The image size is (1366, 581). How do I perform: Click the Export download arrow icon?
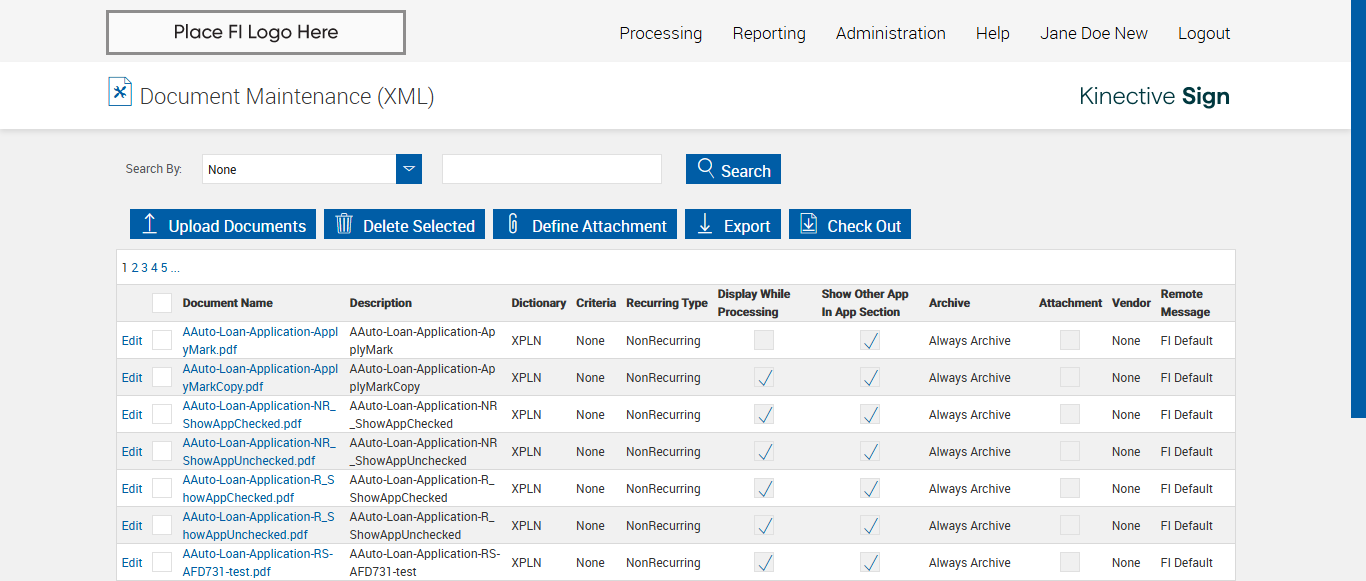tap(705, 224)
